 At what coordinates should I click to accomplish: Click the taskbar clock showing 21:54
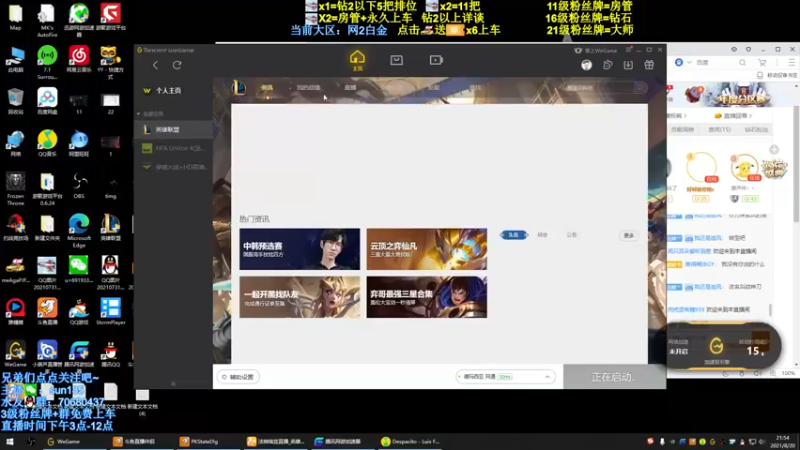[x=782, y=441]
